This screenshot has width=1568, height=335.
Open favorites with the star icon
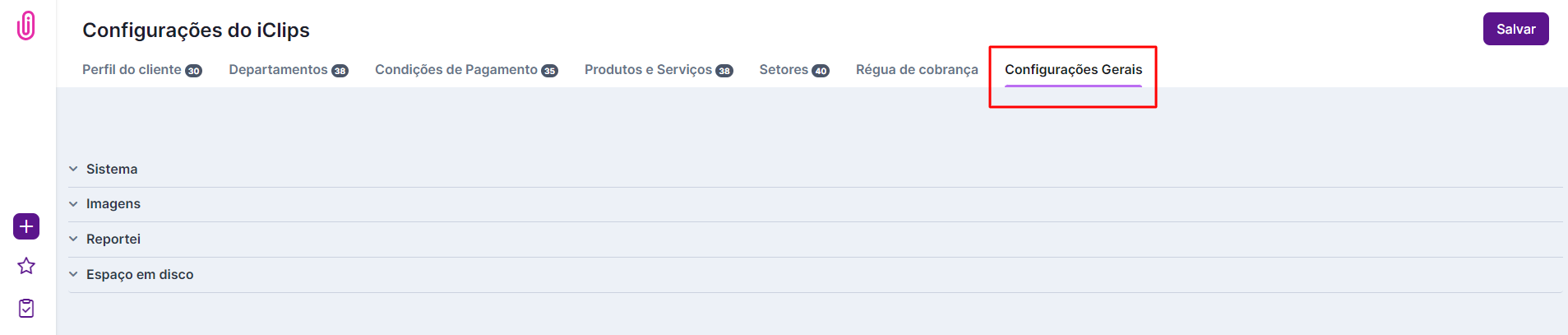pos(26,266)
